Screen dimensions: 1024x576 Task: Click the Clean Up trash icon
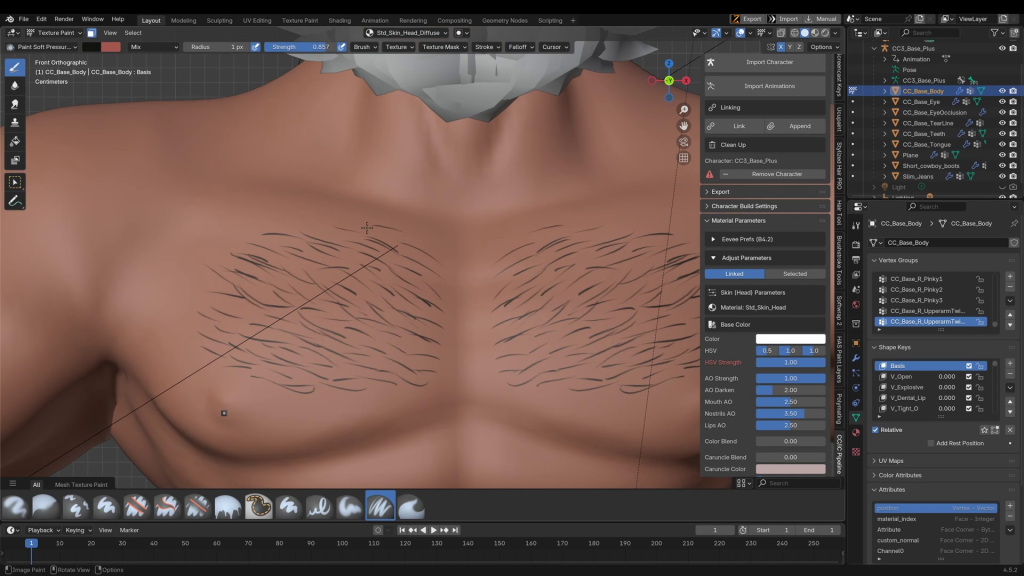click(712, 145)
